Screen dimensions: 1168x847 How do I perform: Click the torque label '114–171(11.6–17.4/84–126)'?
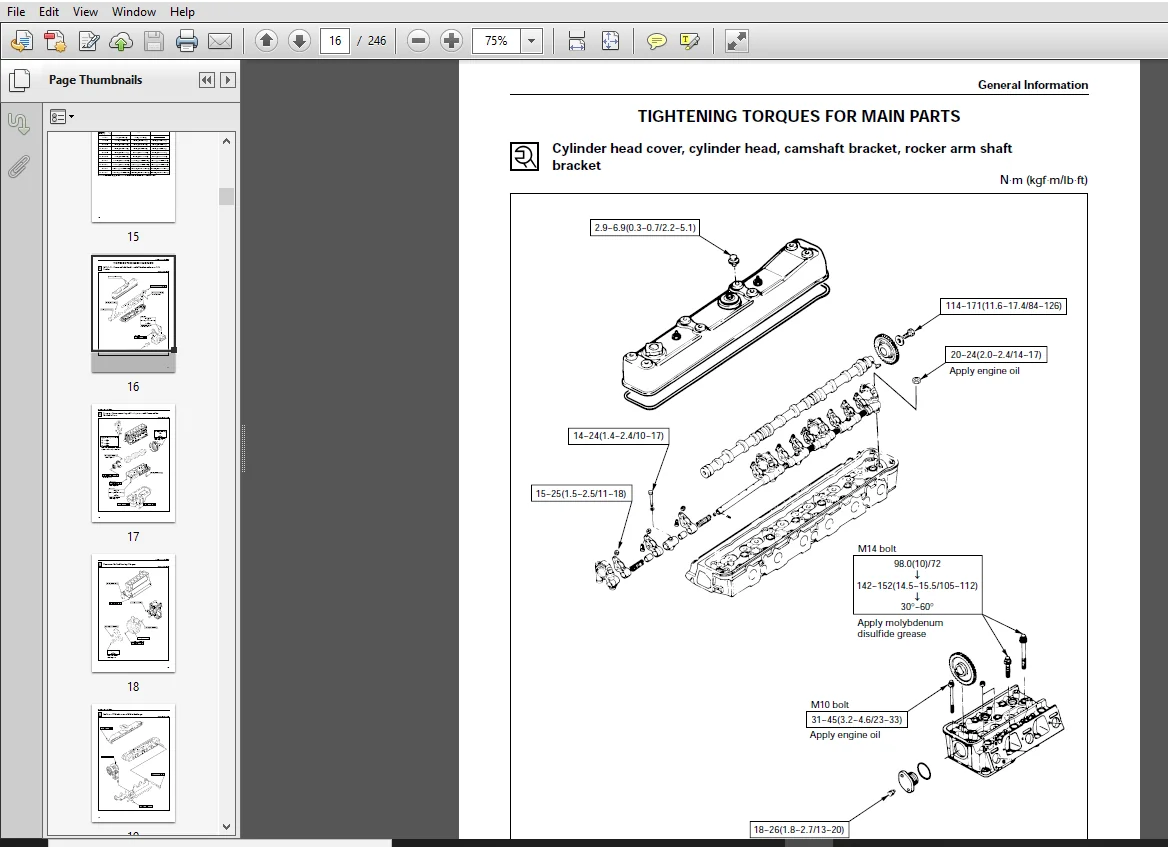point(1003,305)
